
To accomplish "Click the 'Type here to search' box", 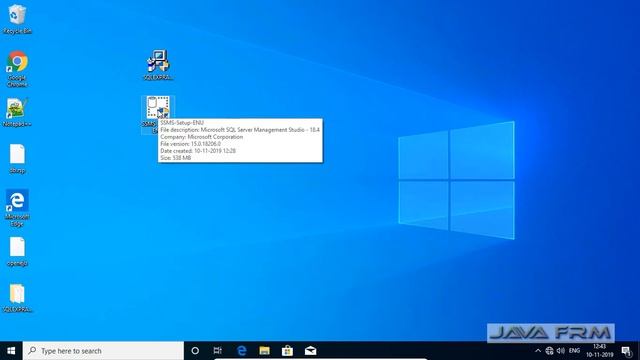I will 103,351.
